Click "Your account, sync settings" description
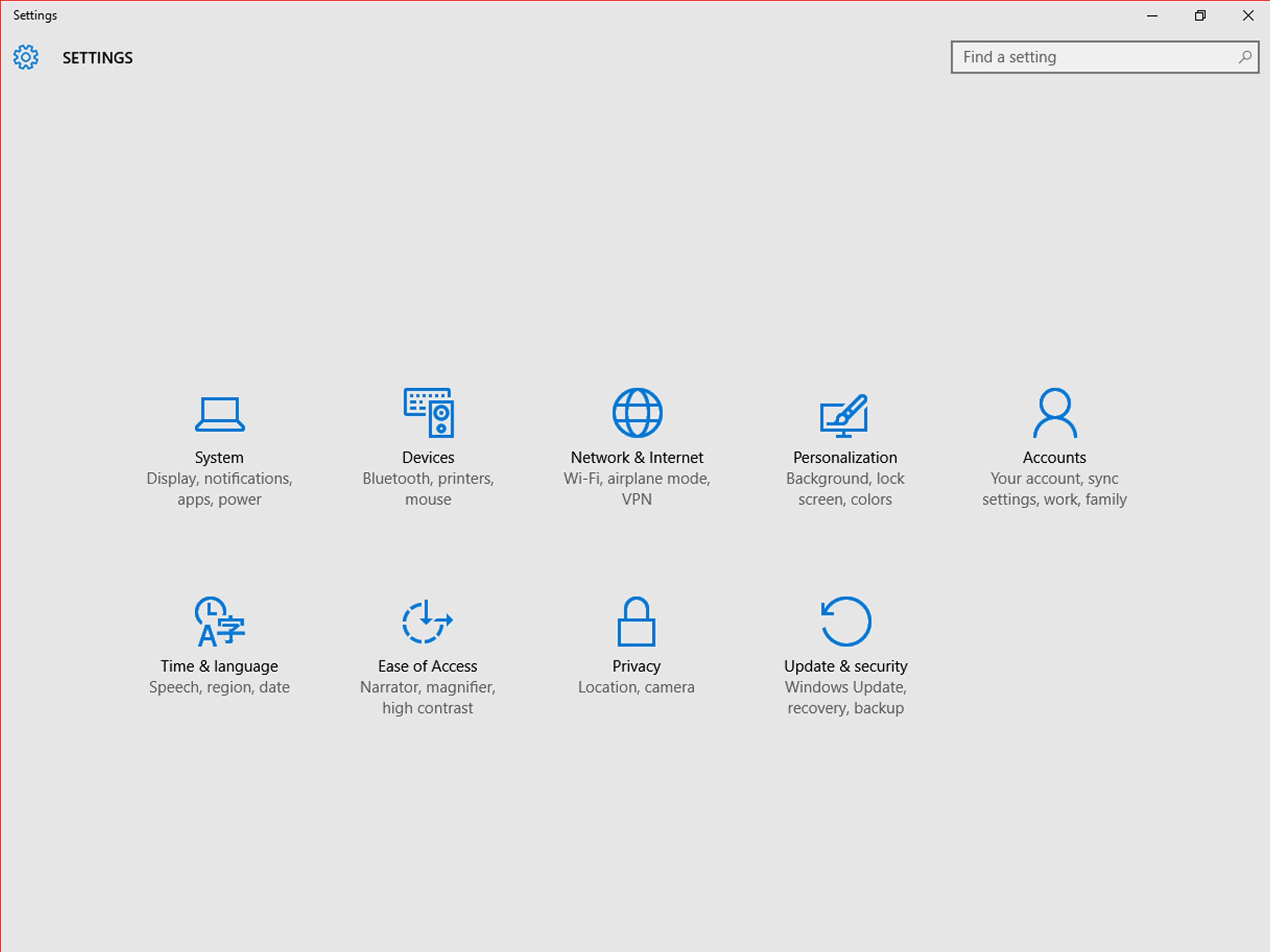The image size is (1270, 952). (x=1054, y=489)
